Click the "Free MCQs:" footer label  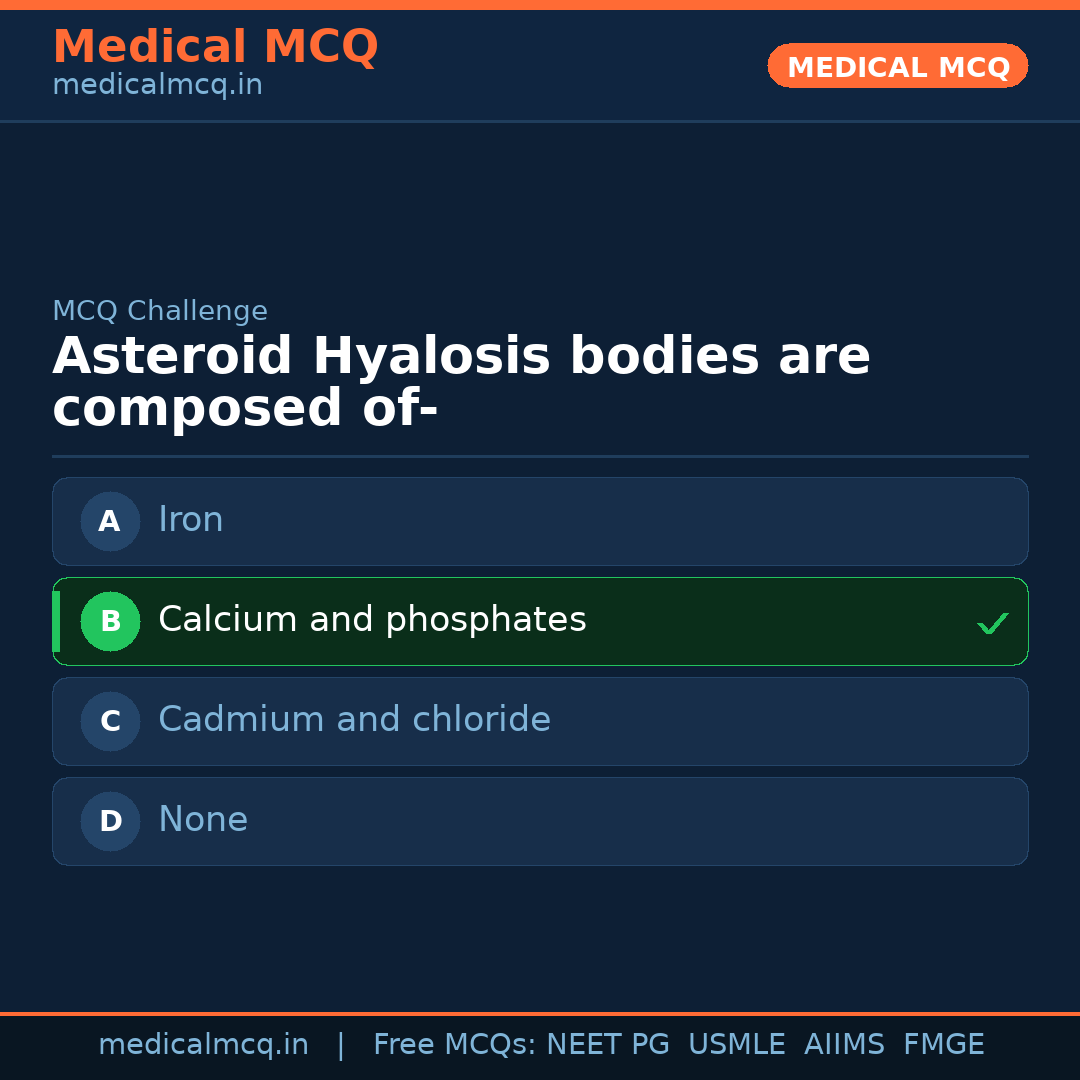pyautogui.click(x=455, y=1045)
